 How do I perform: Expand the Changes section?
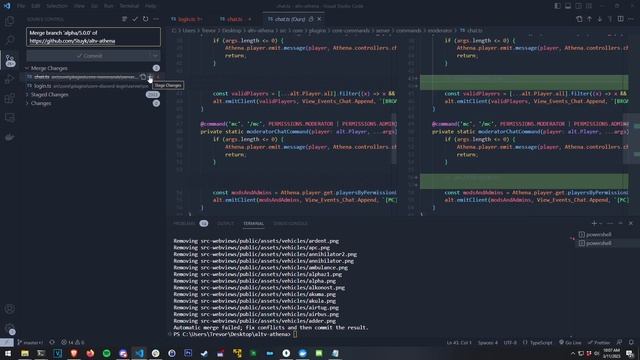pos(27,103)
